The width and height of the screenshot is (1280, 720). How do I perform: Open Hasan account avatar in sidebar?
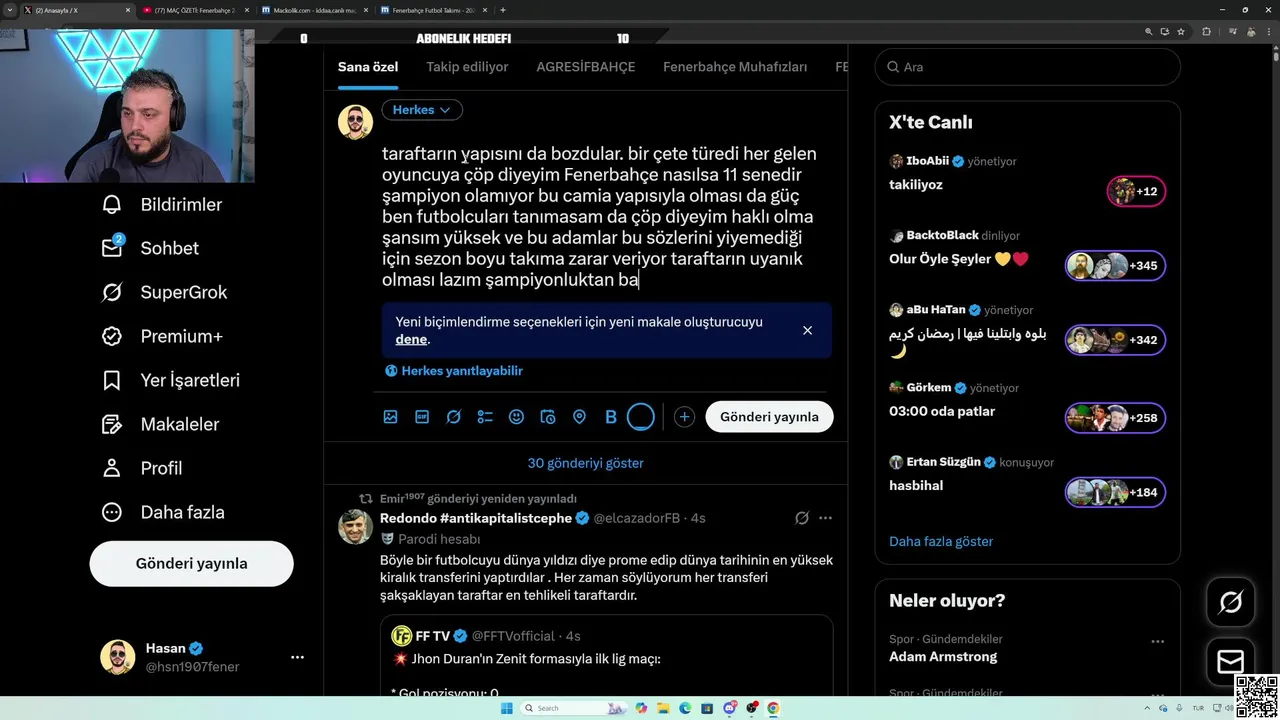[x=118, y=657]
